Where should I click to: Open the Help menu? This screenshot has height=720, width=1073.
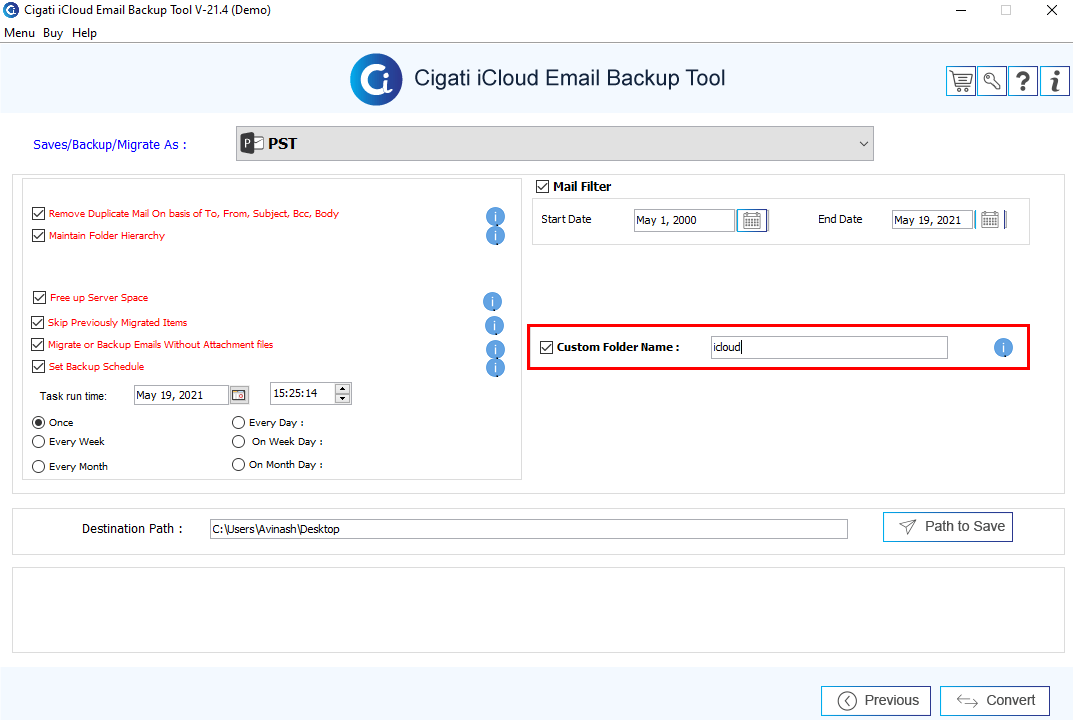pos(84,33)
